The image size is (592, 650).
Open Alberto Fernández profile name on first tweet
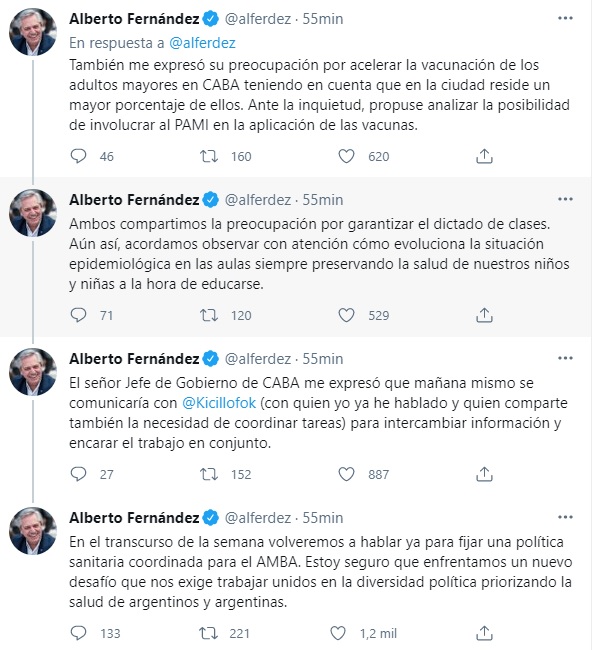[x=134, y=19]
